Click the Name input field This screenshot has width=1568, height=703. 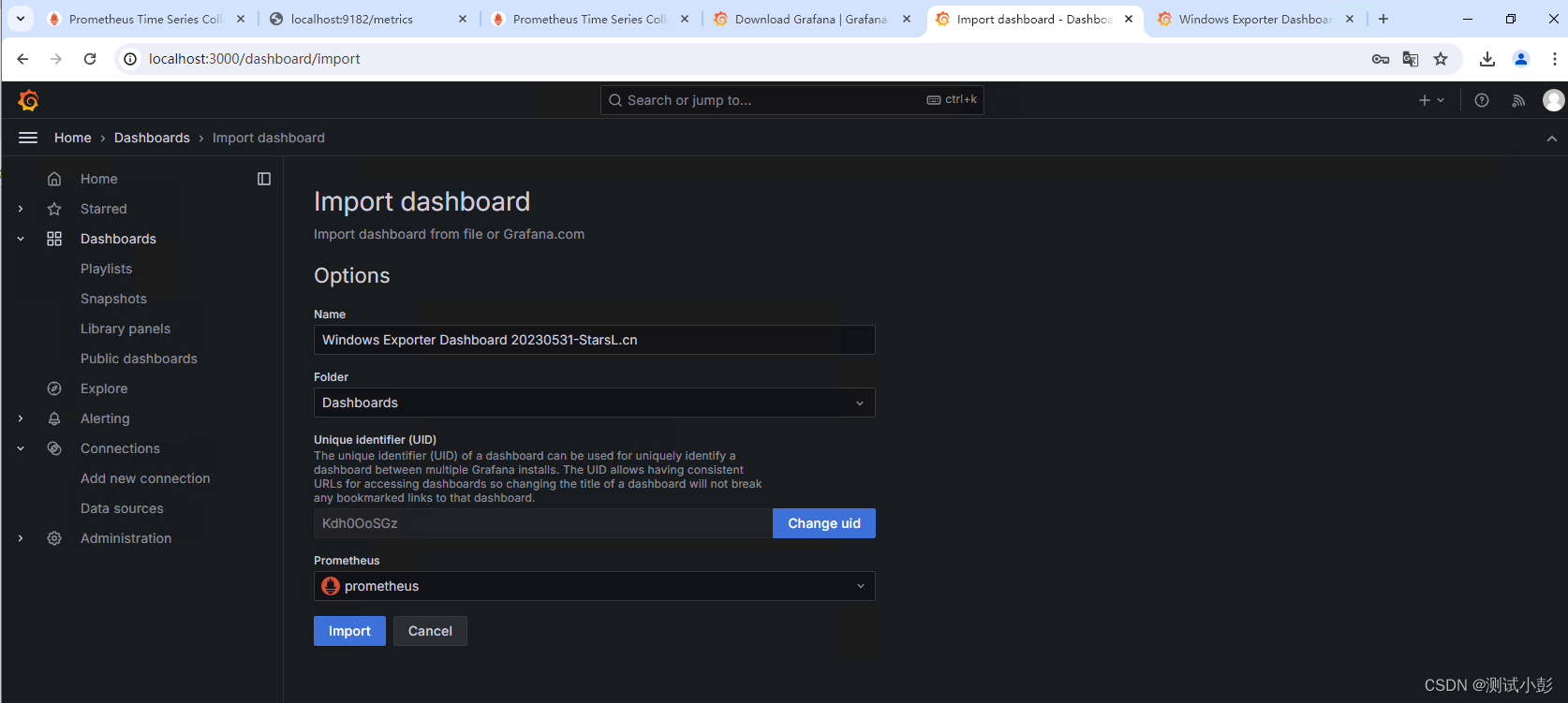tap(594, 340)
